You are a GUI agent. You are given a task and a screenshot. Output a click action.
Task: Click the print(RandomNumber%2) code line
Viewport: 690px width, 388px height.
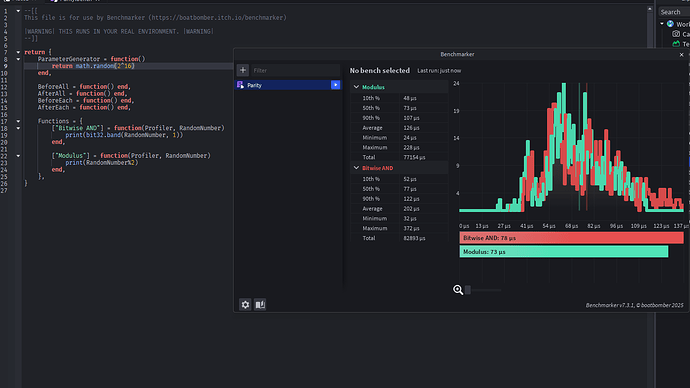pos(102,162)
